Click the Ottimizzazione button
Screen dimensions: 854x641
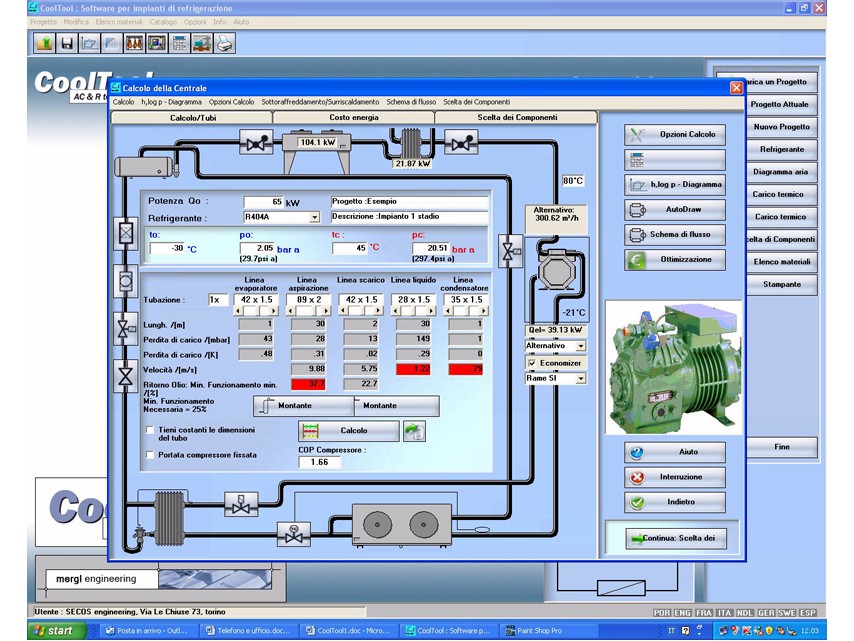tap(675, 260)
